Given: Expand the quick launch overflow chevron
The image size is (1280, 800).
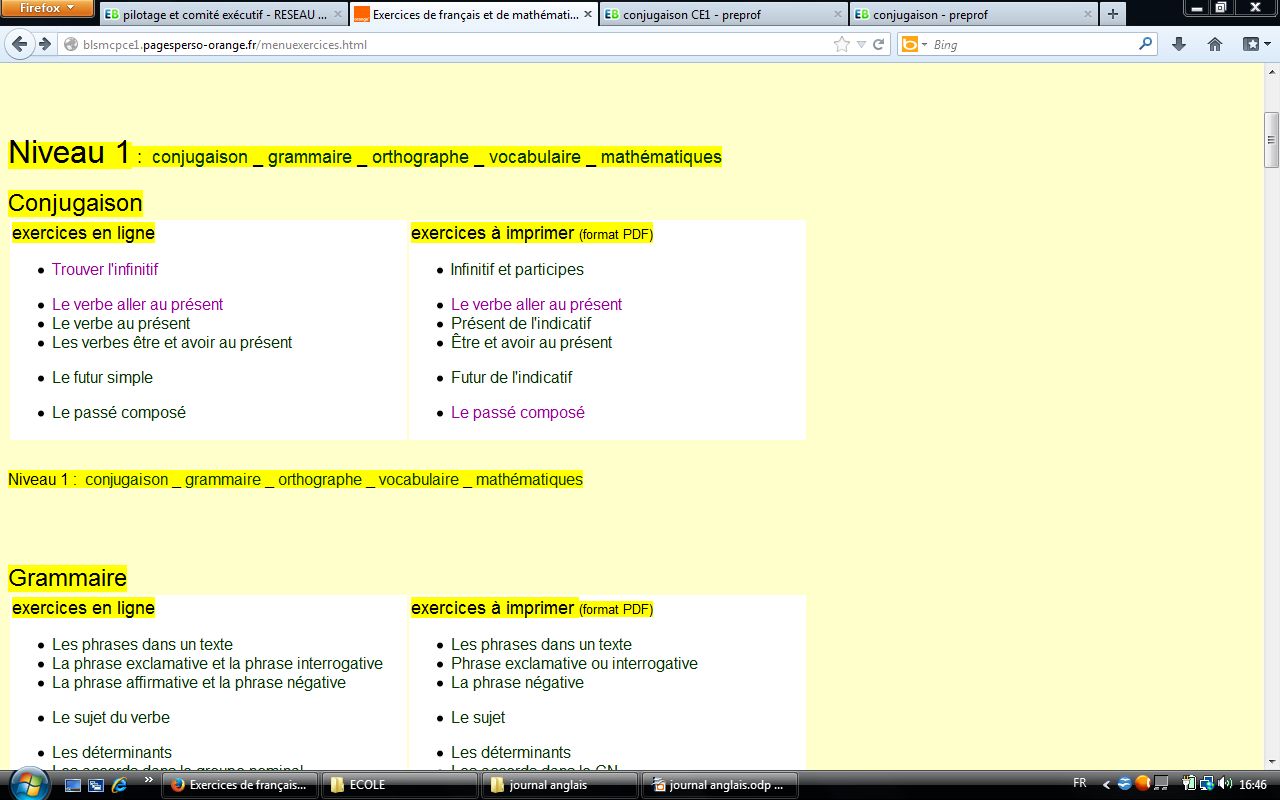Looking at the screenshot, I should pyautogui.click(x=149, y=780).
